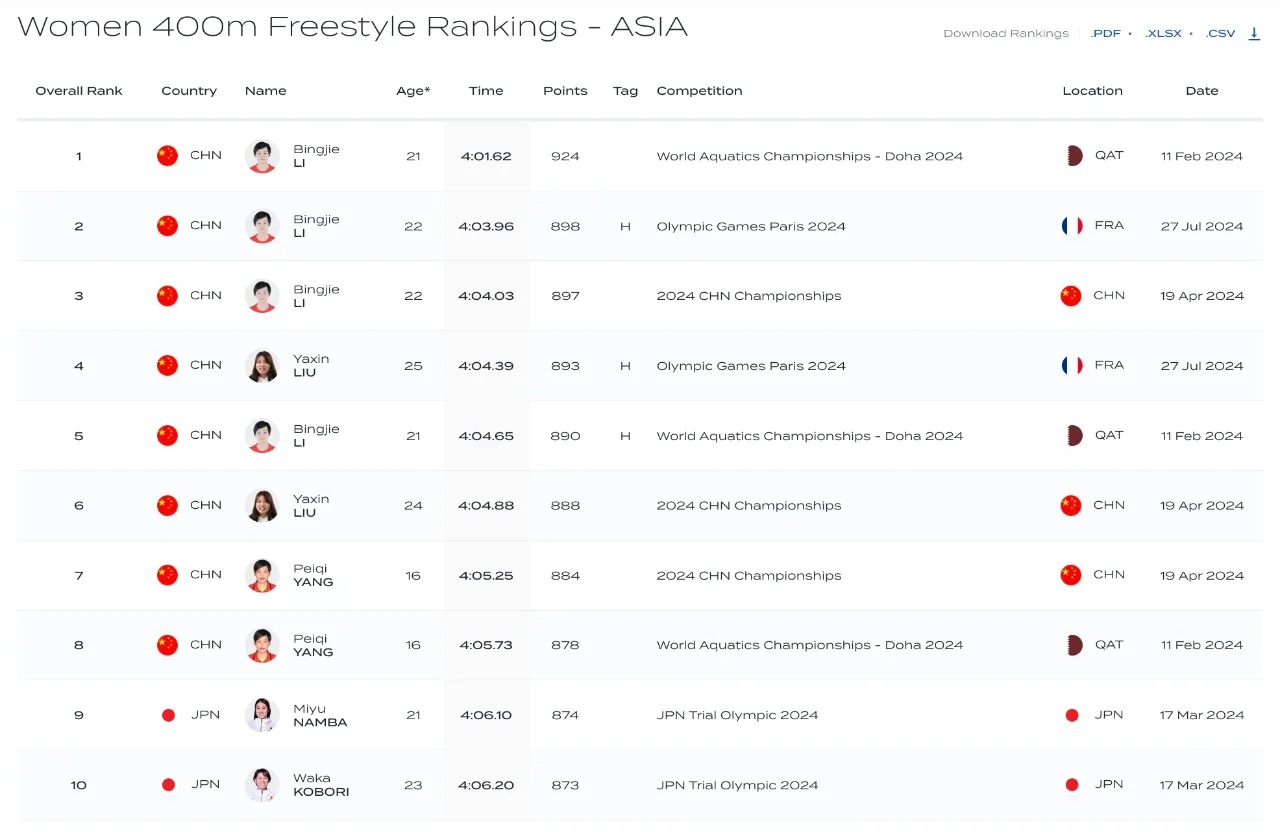
Task: Click 2024 CHN Championships in rank 3 row
Action: 749,296
